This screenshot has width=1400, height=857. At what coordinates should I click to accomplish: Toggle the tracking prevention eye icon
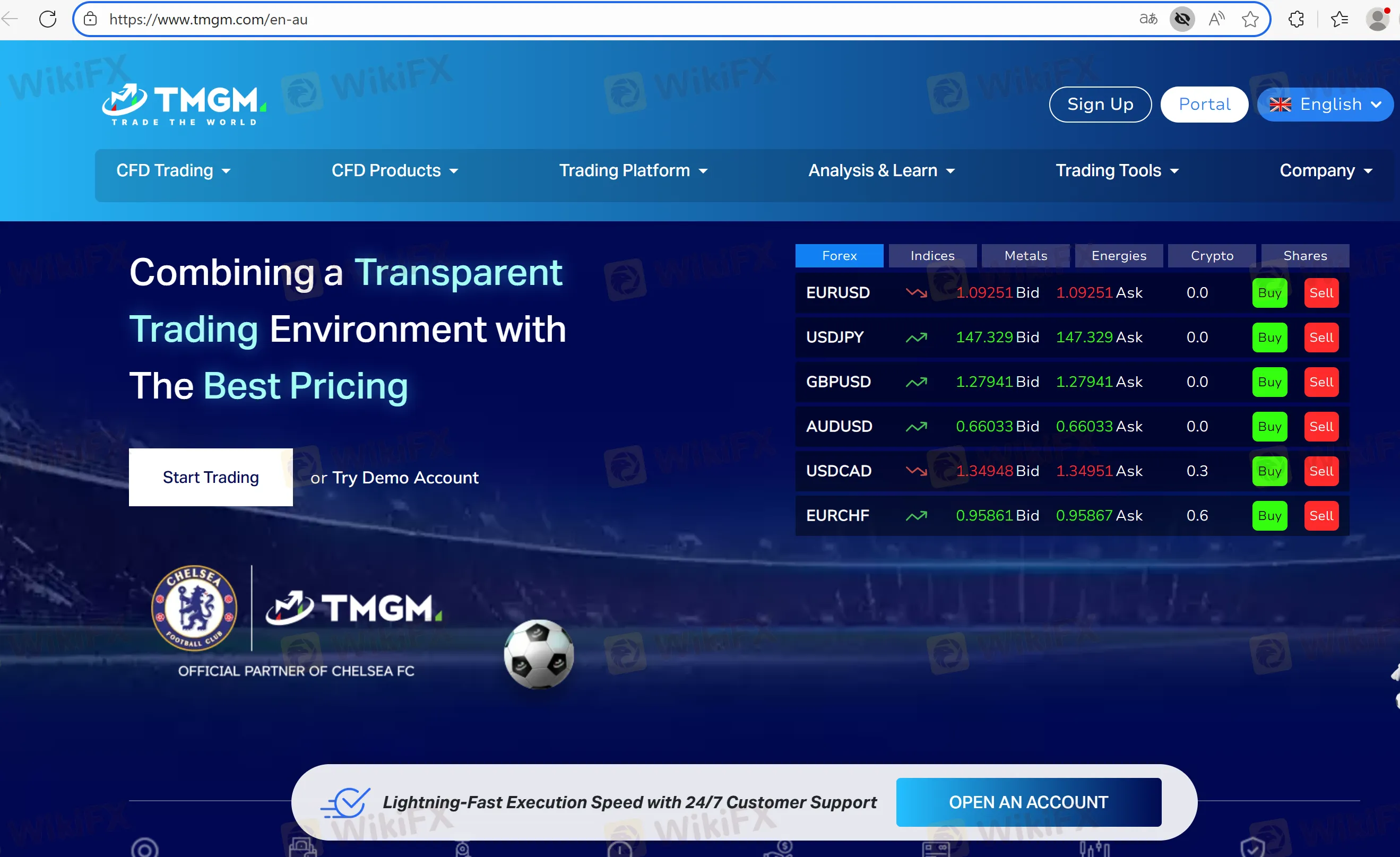pos(1182,19)
